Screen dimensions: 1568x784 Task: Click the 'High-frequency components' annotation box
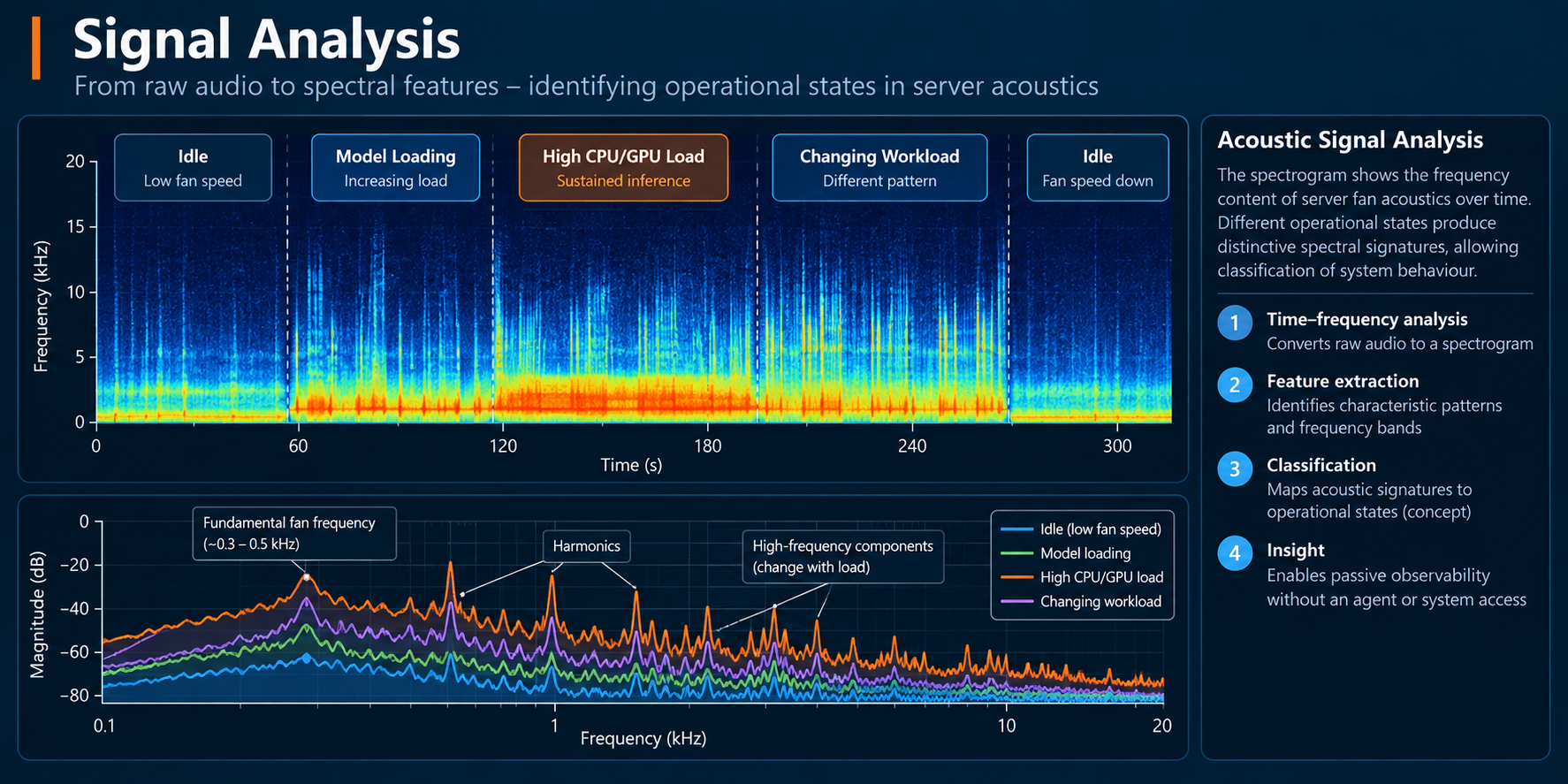tap(843, 556)
